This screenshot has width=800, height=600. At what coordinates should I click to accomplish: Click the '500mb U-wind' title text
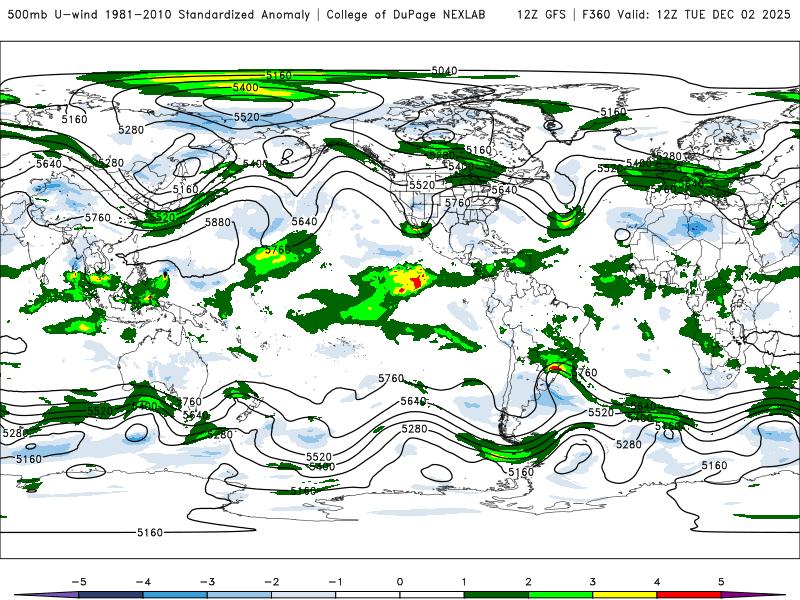pos(53,14)
